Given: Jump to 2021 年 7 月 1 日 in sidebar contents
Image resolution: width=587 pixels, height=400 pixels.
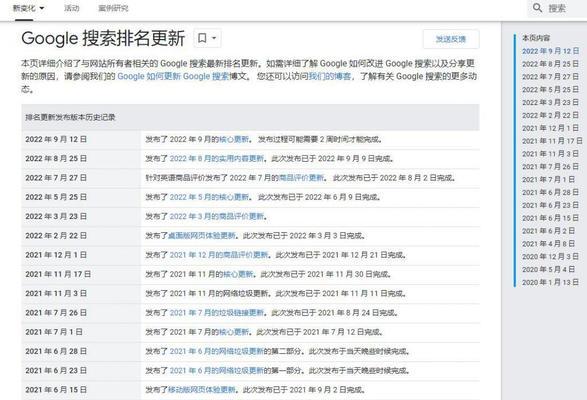Looking at the screenshot, I should click(x=548, y=180).
